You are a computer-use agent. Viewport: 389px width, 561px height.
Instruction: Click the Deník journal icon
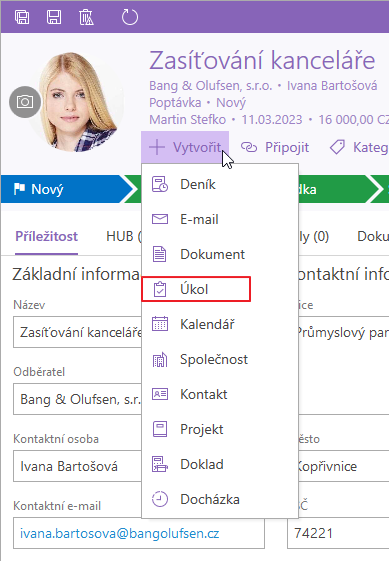coord(160,185)
